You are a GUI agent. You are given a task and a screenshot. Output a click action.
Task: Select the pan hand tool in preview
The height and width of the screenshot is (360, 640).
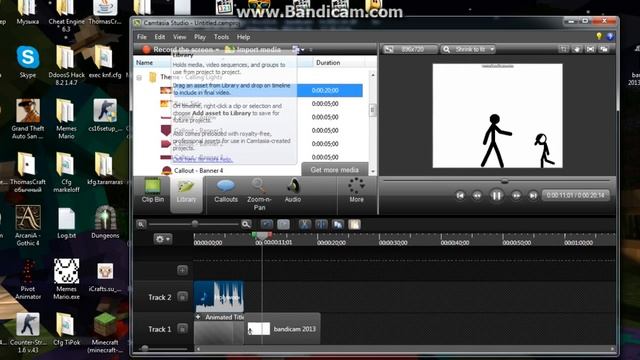[577, 49]
